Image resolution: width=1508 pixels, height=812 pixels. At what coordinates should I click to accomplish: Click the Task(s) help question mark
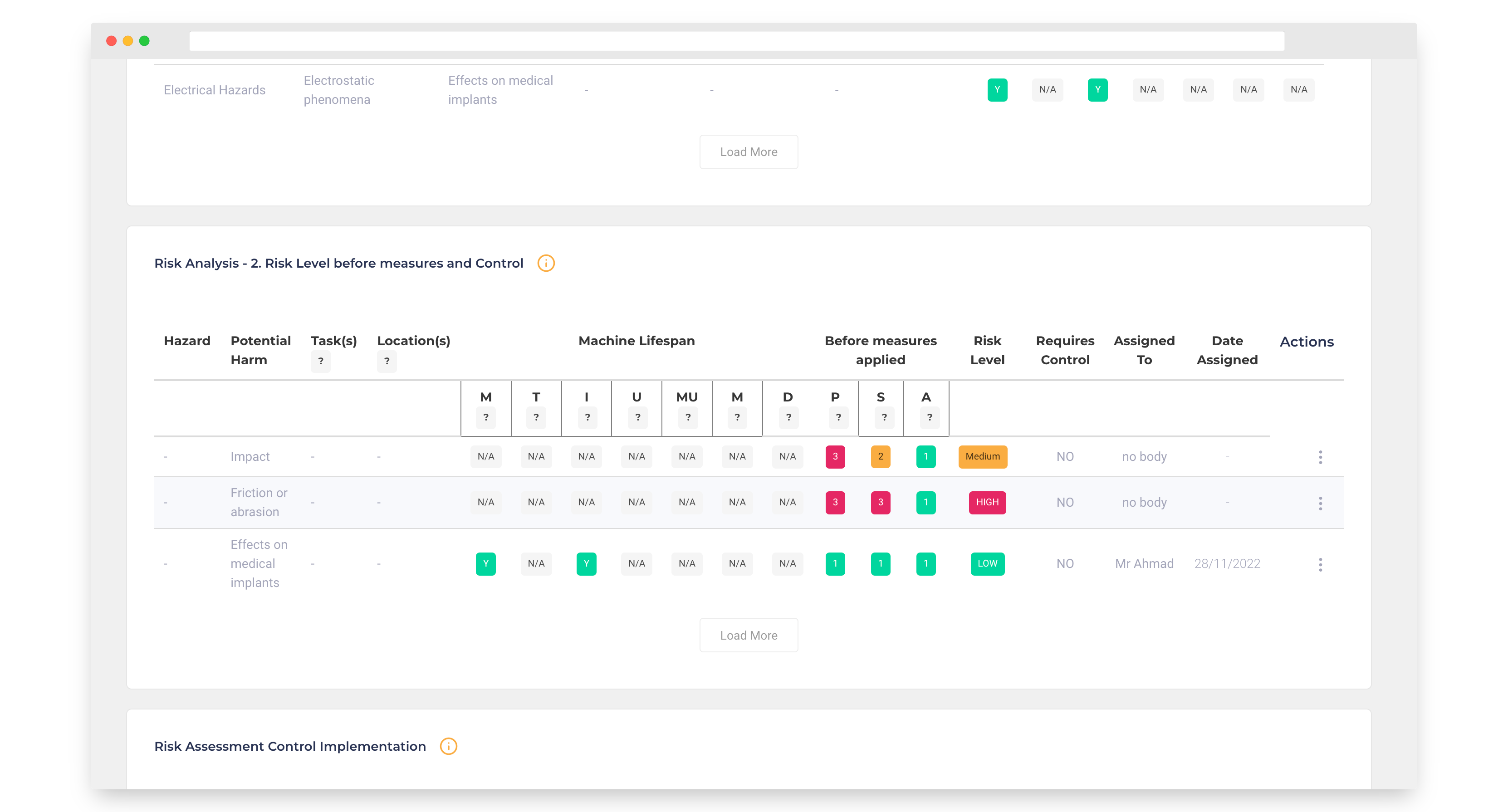tap(320, 361)
